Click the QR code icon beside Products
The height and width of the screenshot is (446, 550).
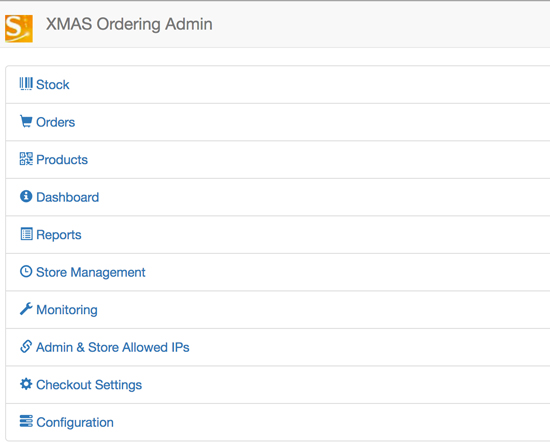tap(26, 159)
